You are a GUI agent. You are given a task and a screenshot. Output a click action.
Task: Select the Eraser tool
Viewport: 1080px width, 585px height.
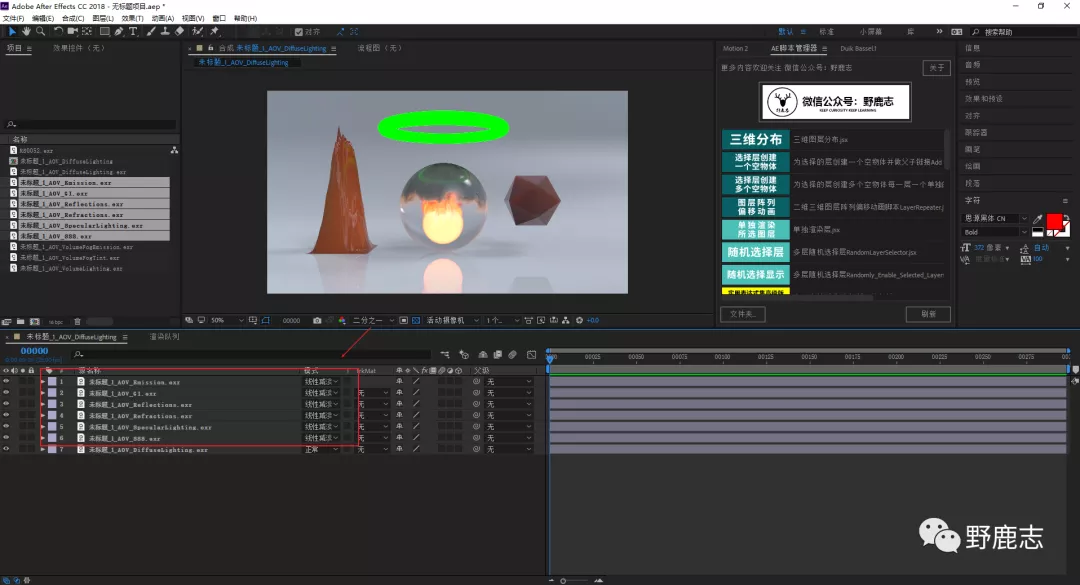[x=180, y=32]
